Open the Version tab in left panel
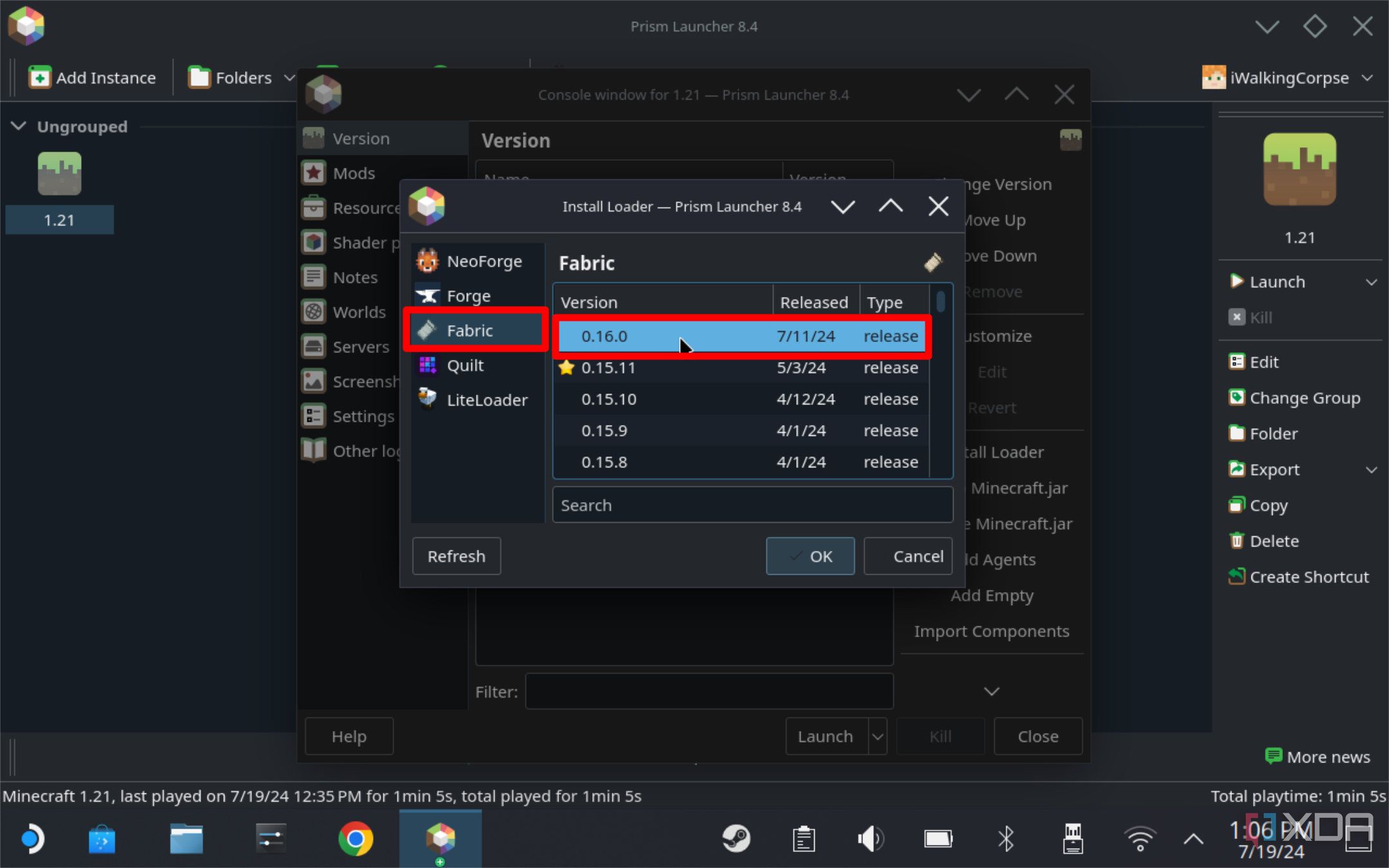Screen dimensions: 1389x868 click(x=361, y=137)
